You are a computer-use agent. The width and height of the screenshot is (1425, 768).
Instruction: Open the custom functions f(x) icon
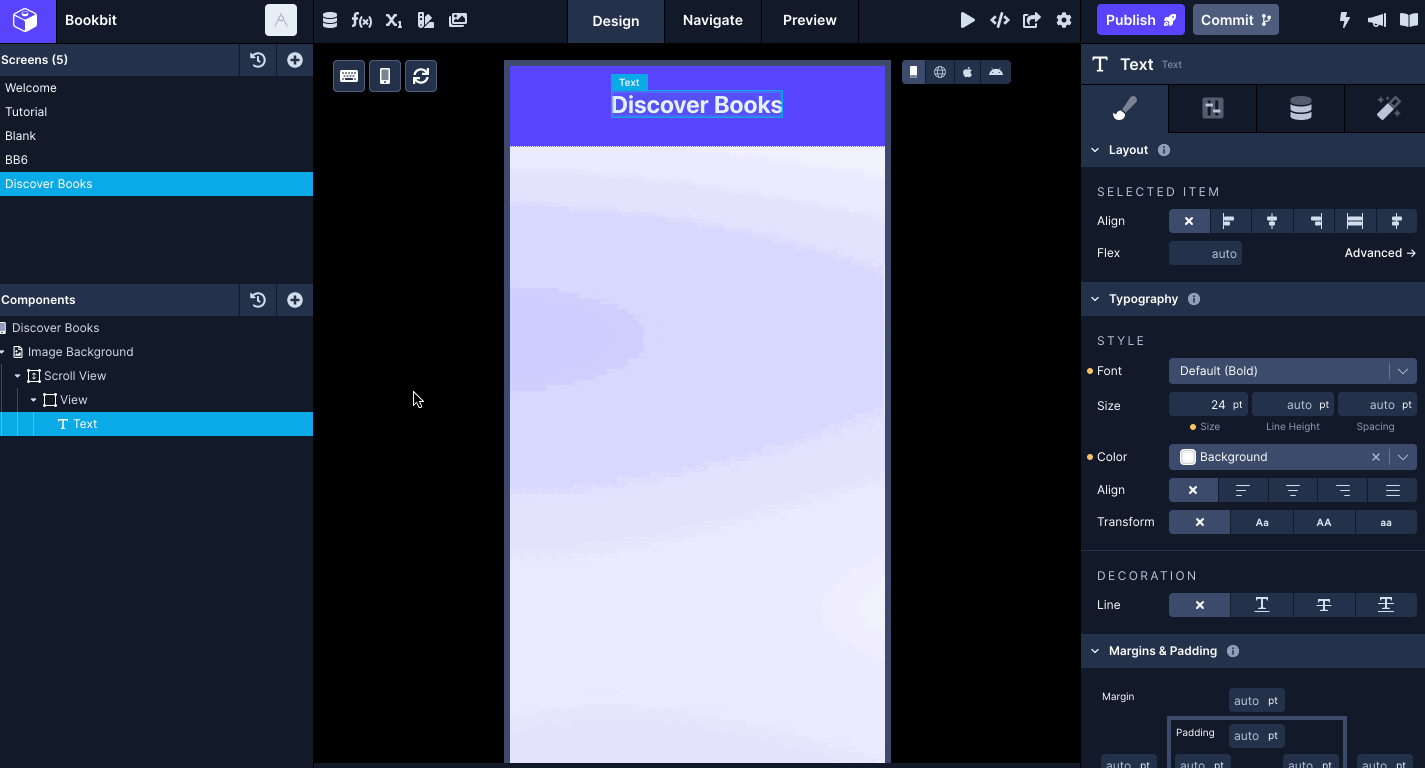[362, 20]
